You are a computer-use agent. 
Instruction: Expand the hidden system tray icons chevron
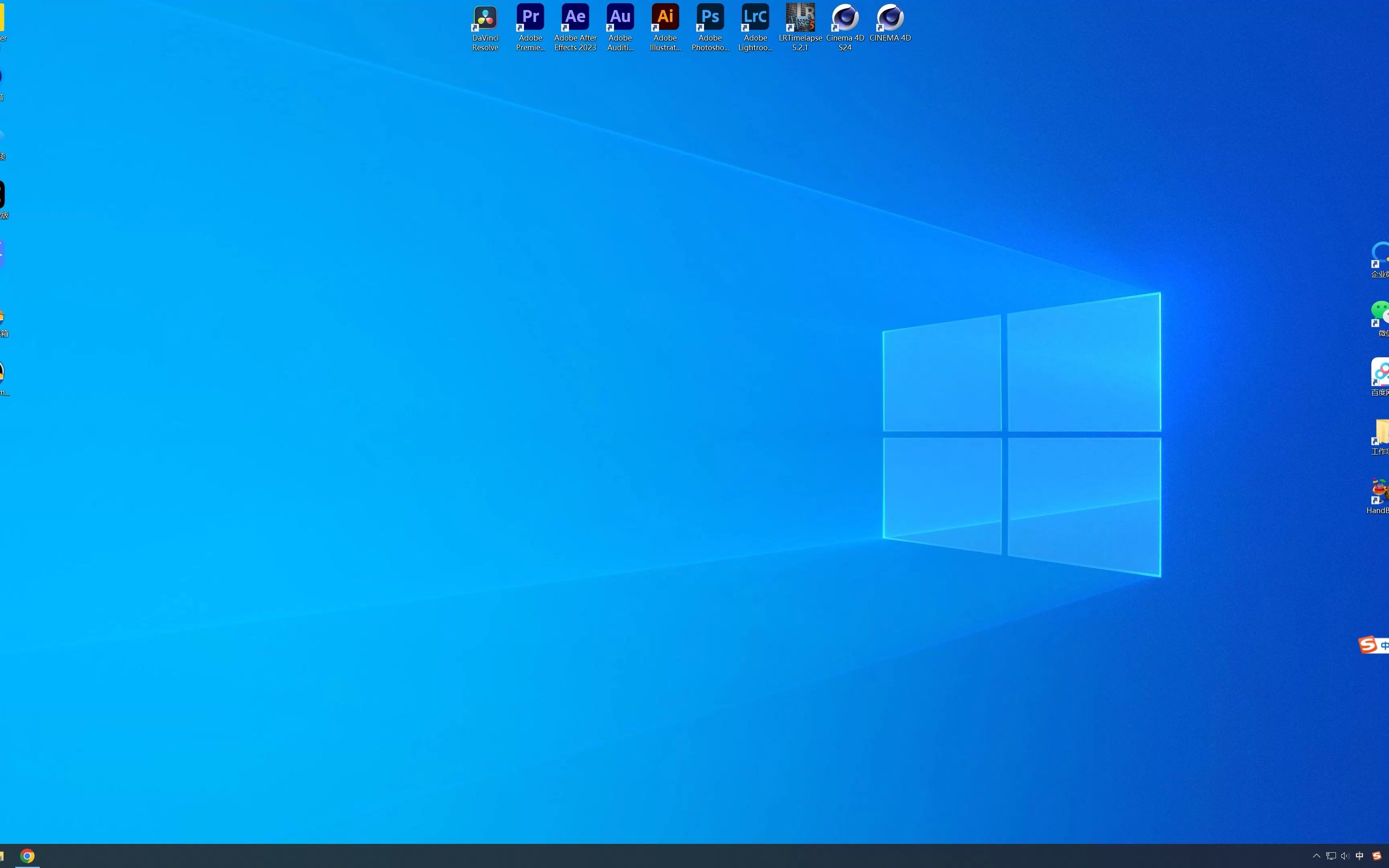(1317, 856)
